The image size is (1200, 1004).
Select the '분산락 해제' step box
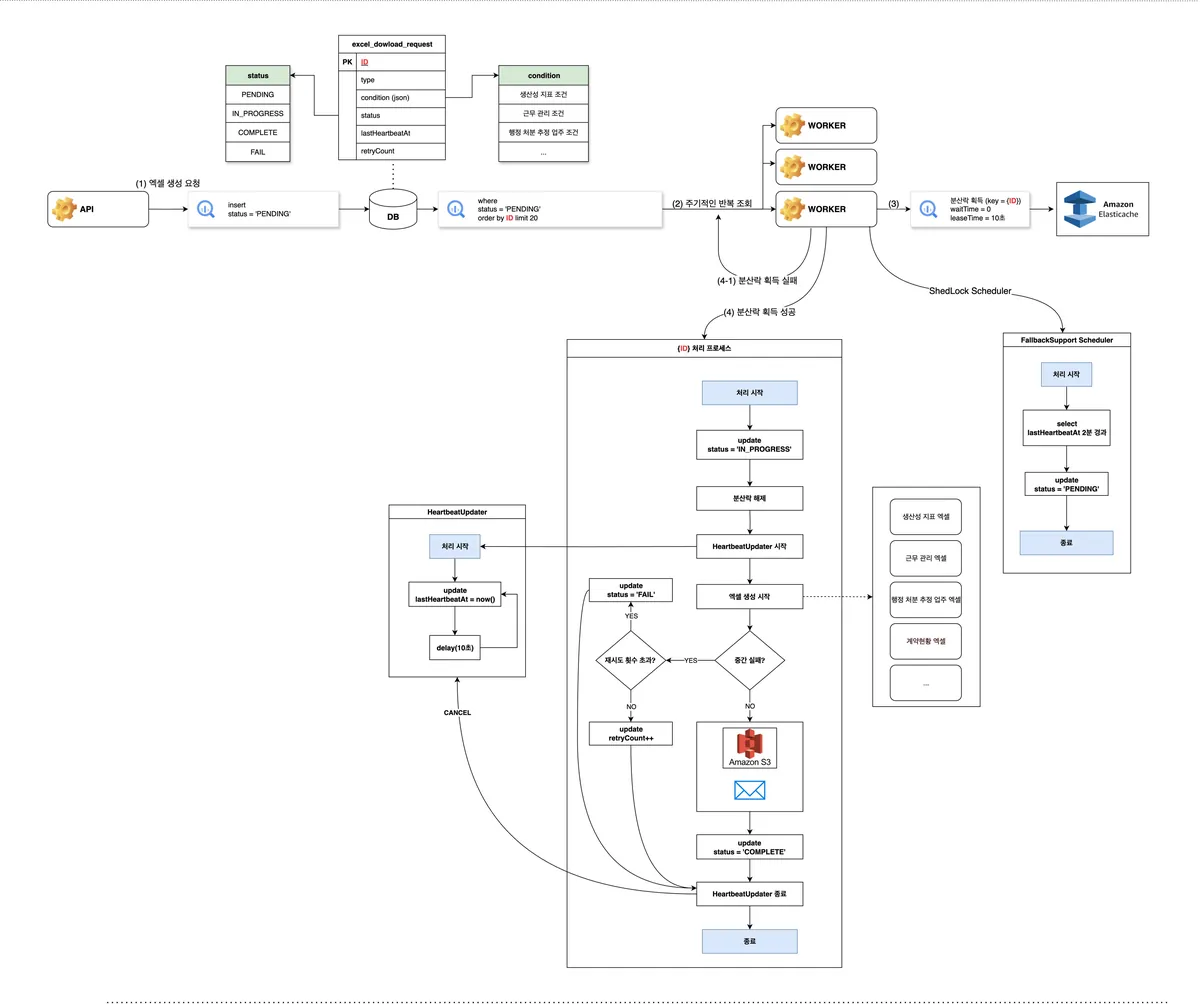[750, 498]
